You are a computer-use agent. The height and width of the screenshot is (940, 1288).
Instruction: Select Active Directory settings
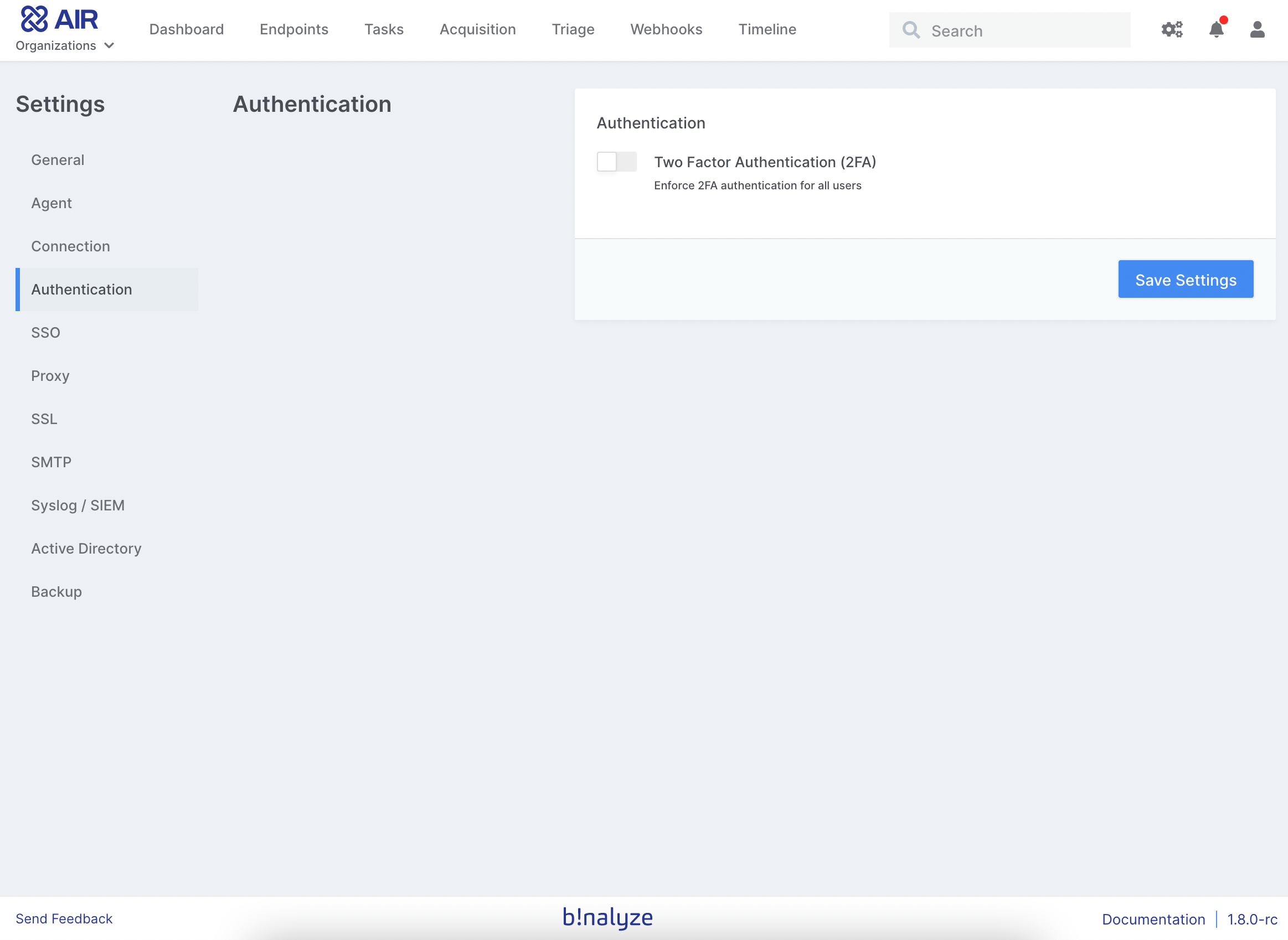86,549
